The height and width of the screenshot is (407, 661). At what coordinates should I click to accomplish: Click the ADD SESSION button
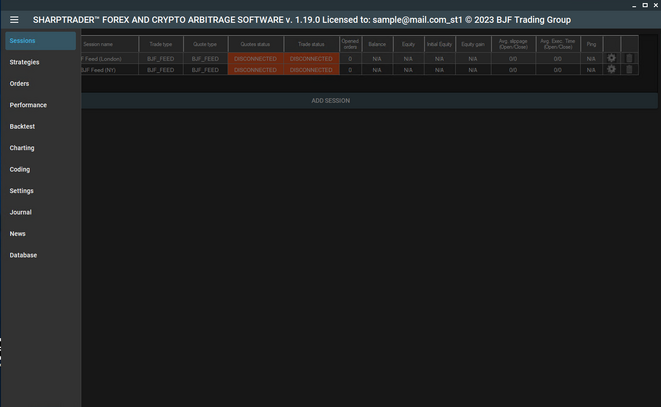[330, 101]
